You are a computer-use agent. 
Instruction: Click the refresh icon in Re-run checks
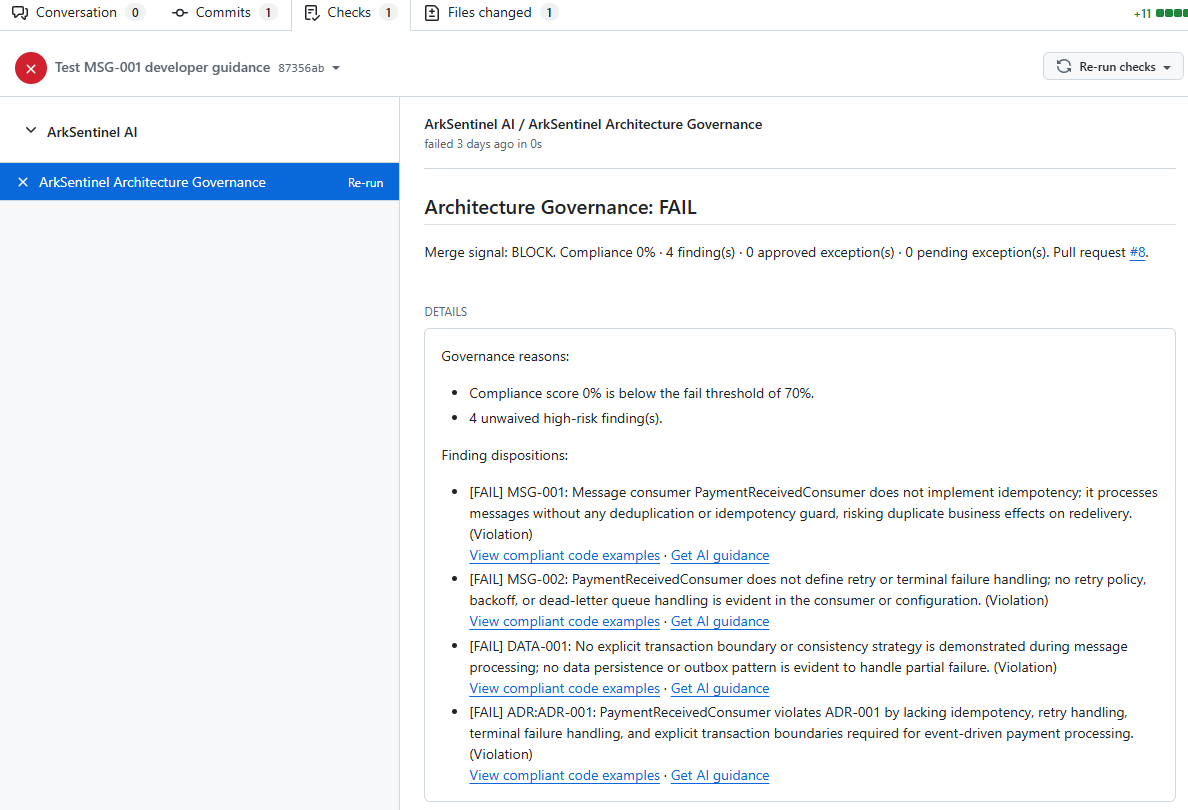click(x=1064, y=67)
